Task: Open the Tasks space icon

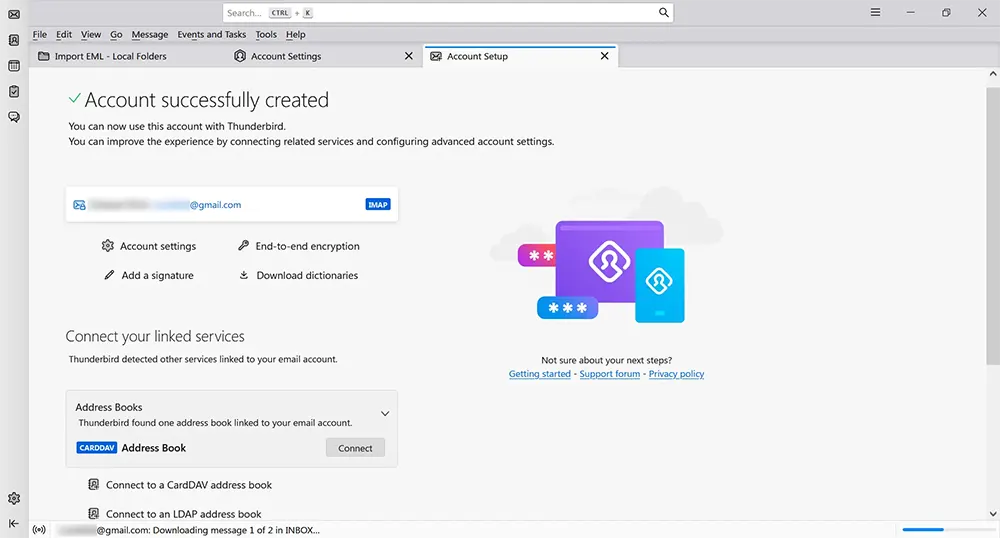Action: pos(14,91)
